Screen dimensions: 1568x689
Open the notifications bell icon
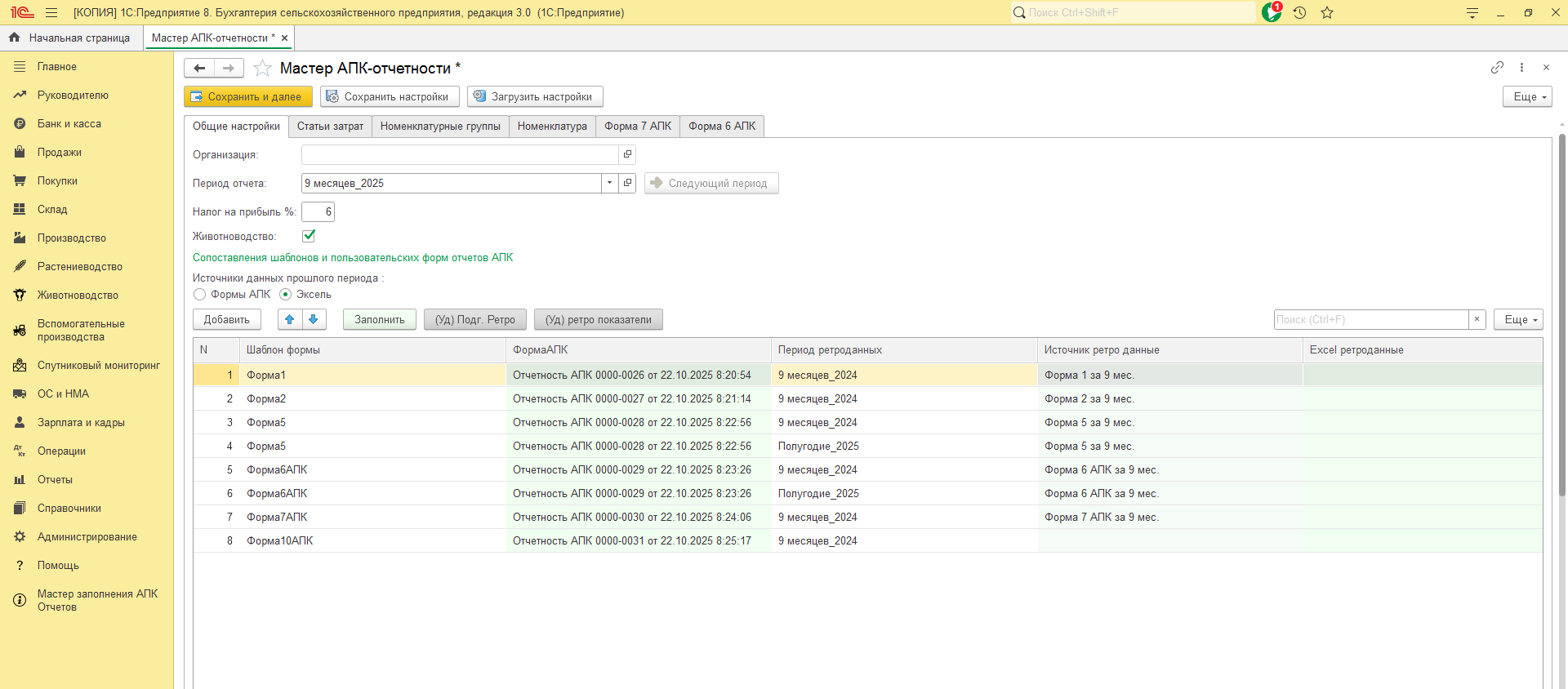click(1272, 12)
